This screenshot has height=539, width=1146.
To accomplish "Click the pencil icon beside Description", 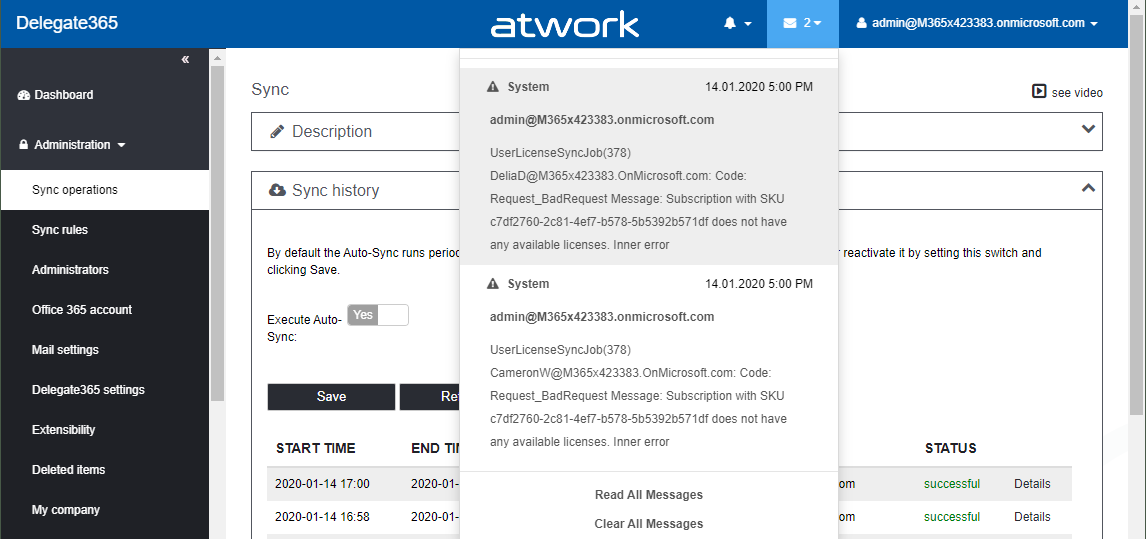I will coord(277,131).
